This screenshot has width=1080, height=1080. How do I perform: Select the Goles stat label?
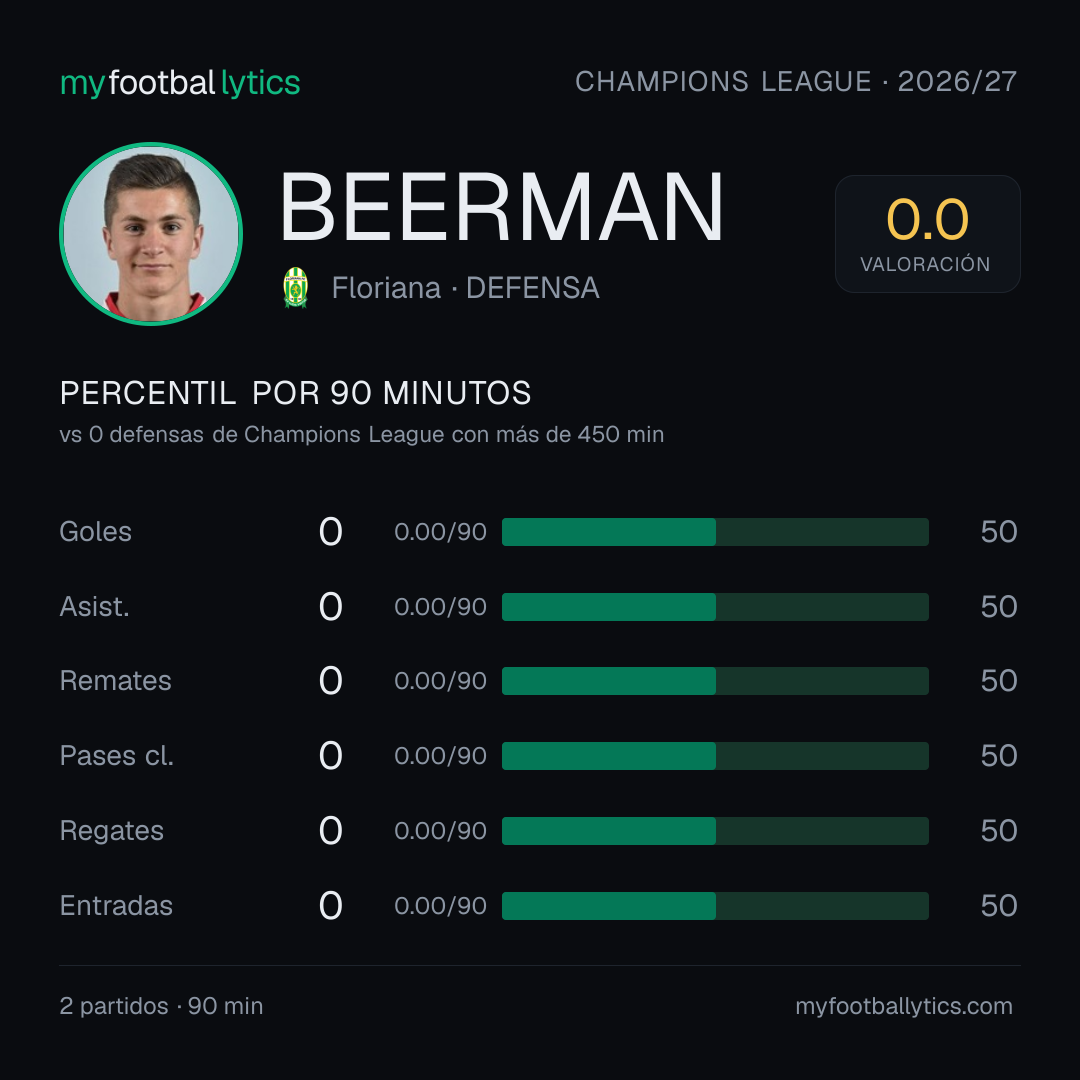(x=96, y=532)
